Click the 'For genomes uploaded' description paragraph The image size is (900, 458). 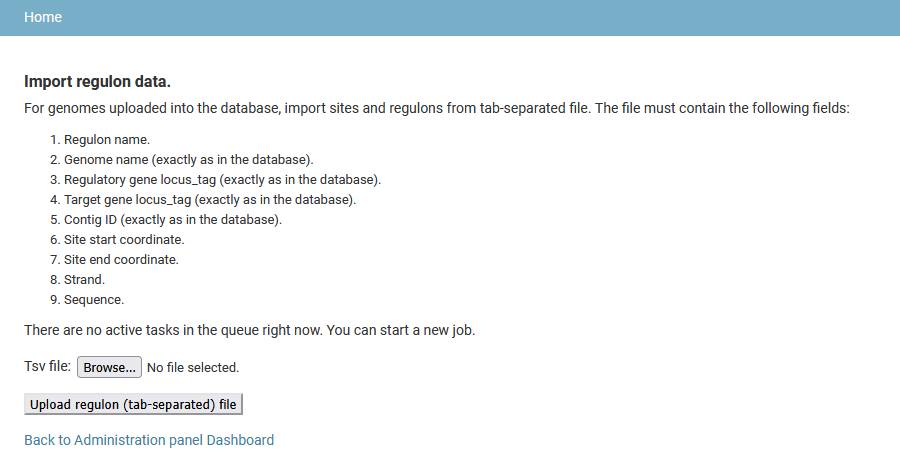(437, 108)
